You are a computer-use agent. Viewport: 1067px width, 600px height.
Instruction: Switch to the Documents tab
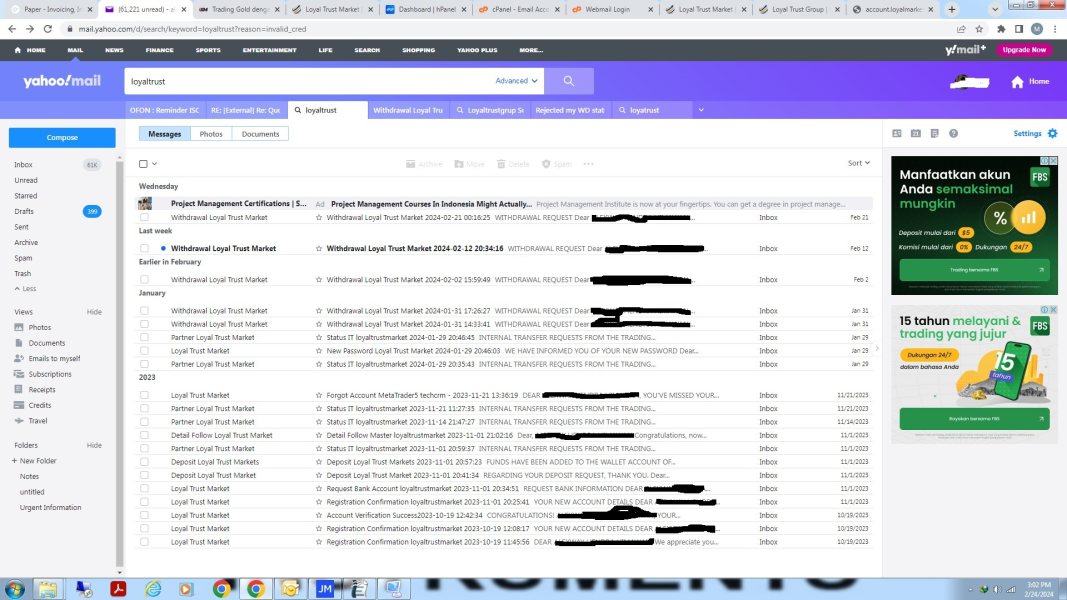click(x=261, y=134)
